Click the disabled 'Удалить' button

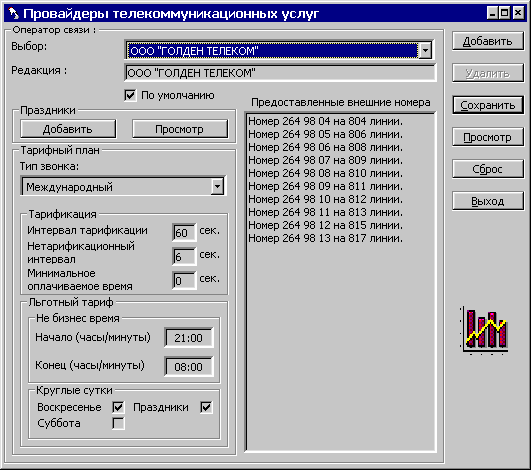tap(488, 73)
